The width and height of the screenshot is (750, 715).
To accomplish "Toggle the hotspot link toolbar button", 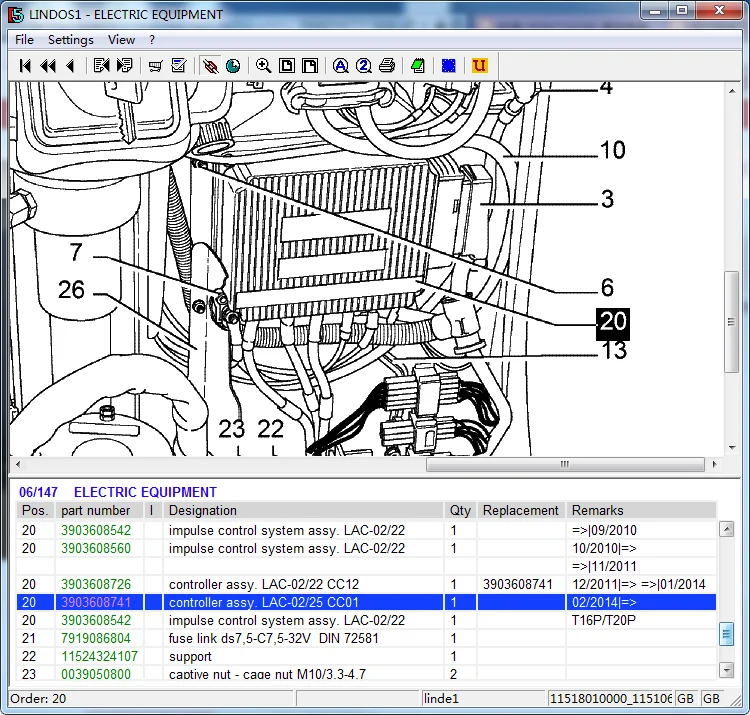I will (210, 66).
